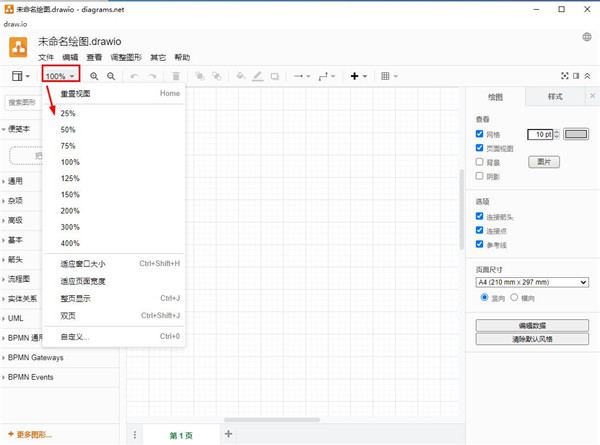
Task: Open the 100% zoom dropdown
Action: tap(61, 76)
